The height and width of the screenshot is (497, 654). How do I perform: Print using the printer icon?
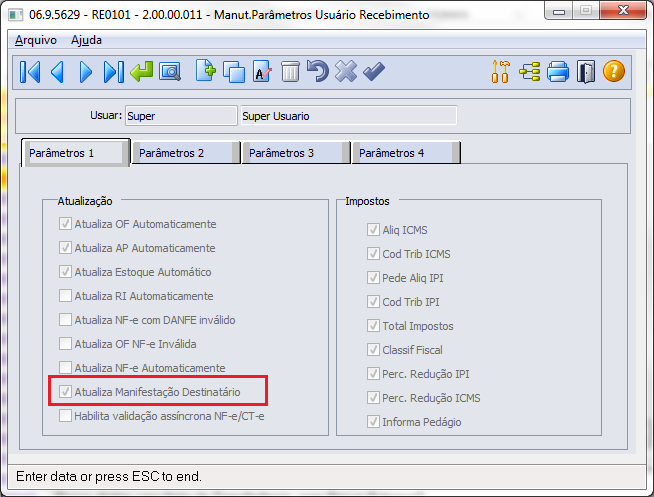pyautogui.click(x=558, y=71)
